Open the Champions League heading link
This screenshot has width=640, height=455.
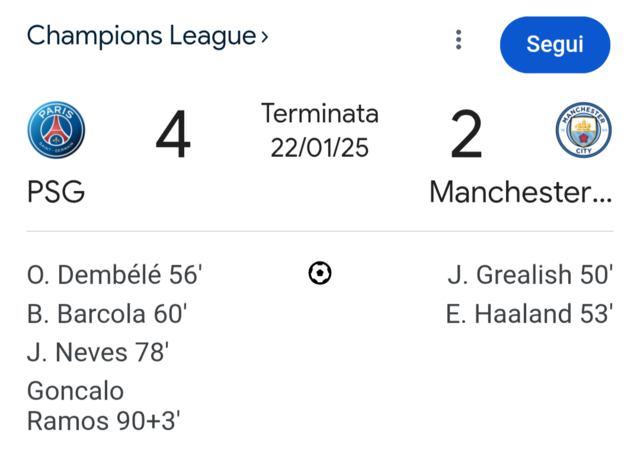[x=141, y=36]
